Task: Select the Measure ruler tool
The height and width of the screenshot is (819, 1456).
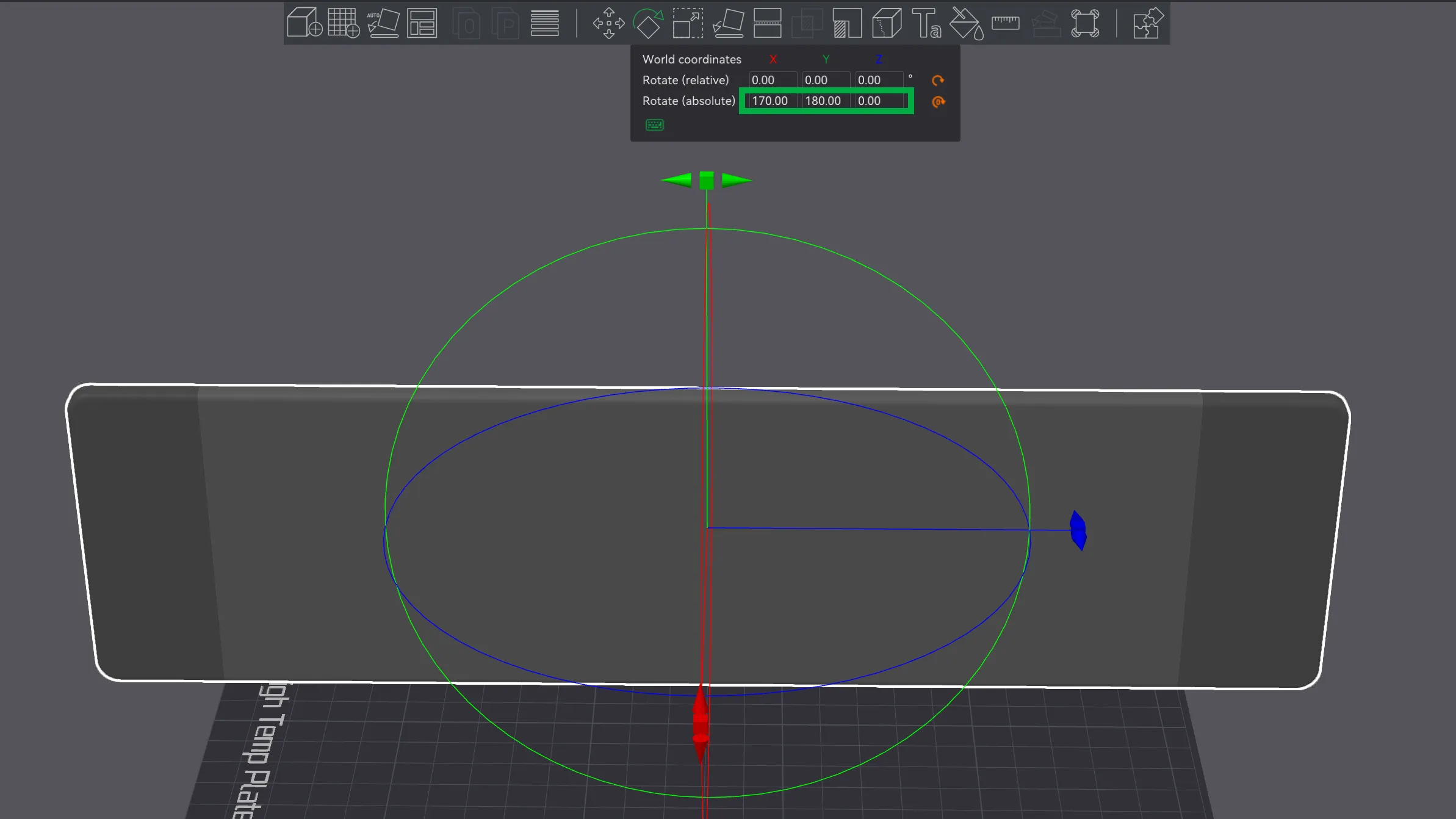Action: (1006, 23)
